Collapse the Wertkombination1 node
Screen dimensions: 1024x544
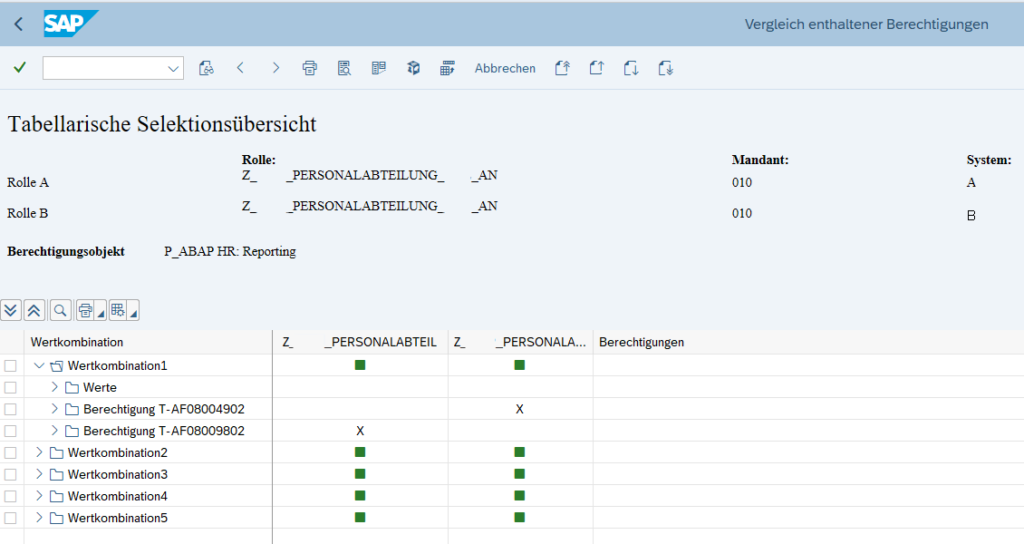coord(40,366)
